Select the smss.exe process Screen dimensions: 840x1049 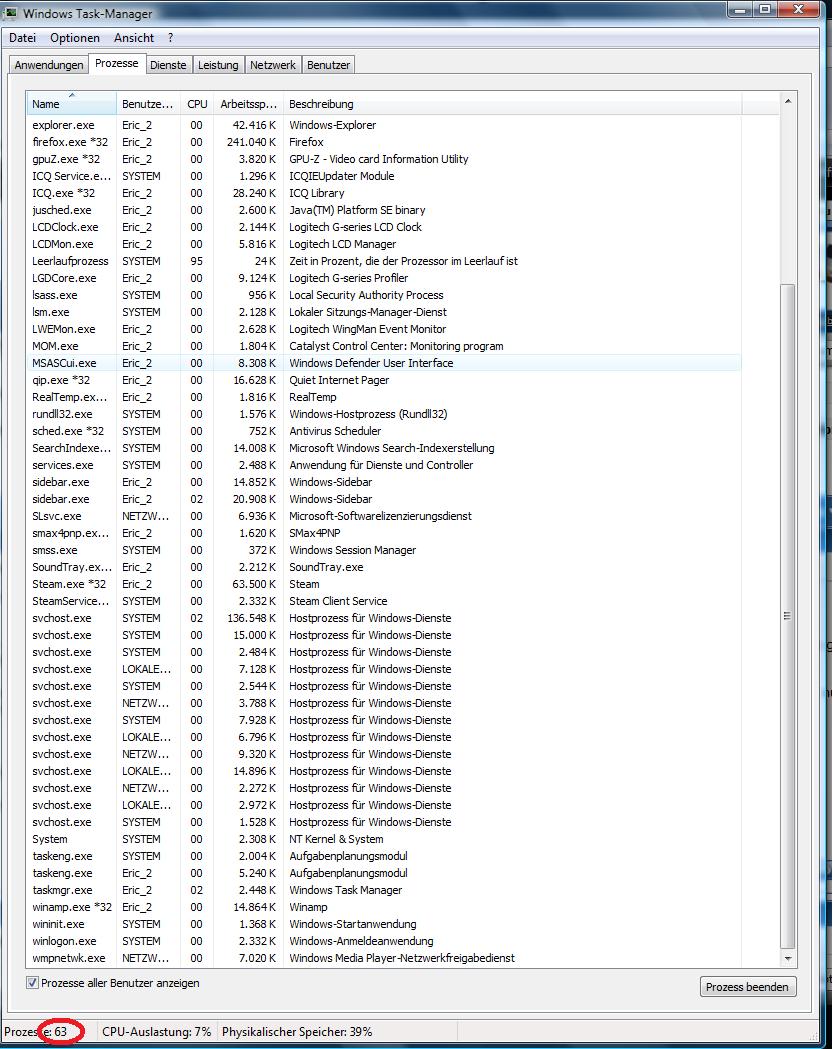(384, 550)
